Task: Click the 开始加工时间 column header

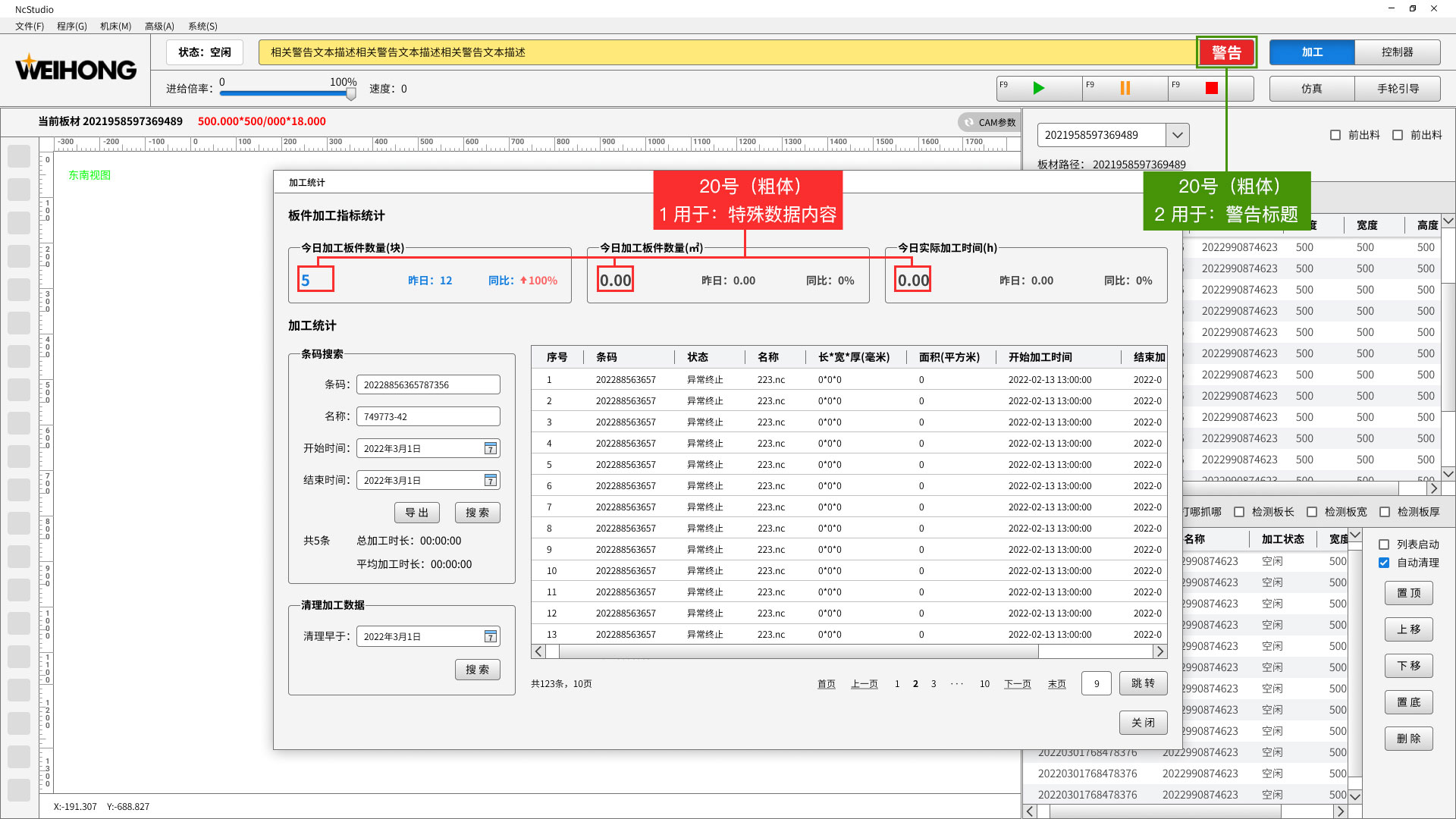Action: pos(1040,357)
